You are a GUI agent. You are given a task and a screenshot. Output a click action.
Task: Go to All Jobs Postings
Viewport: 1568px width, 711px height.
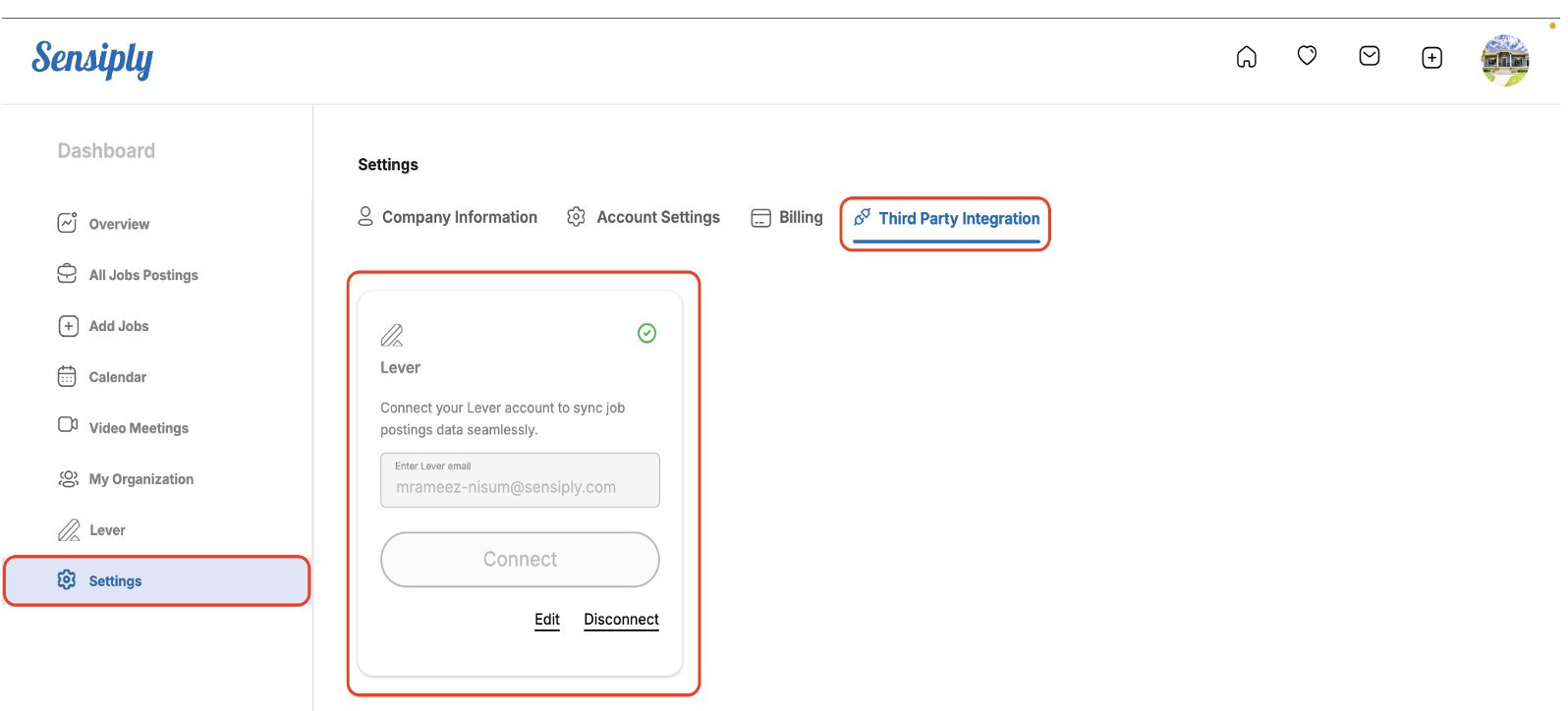(x=142, y=275)
